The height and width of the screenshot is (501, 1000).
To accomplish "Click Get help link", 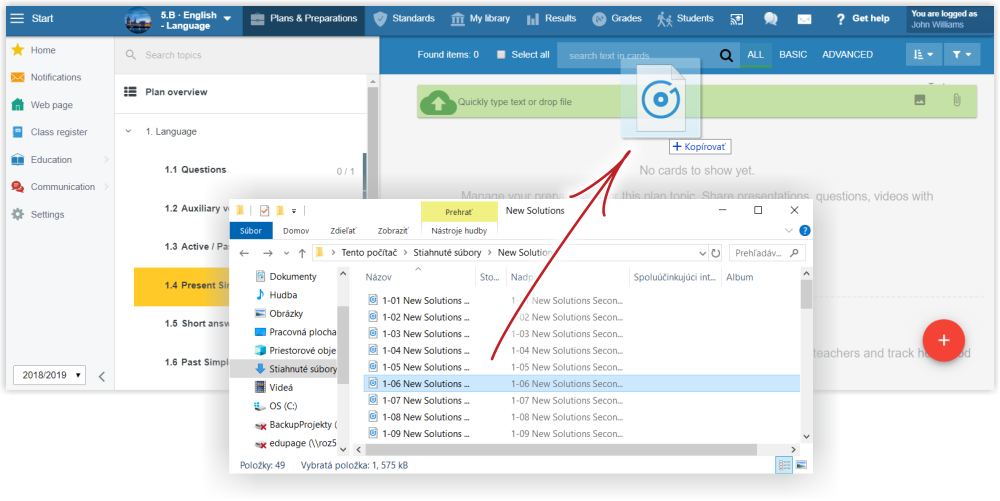I will 862,18.
